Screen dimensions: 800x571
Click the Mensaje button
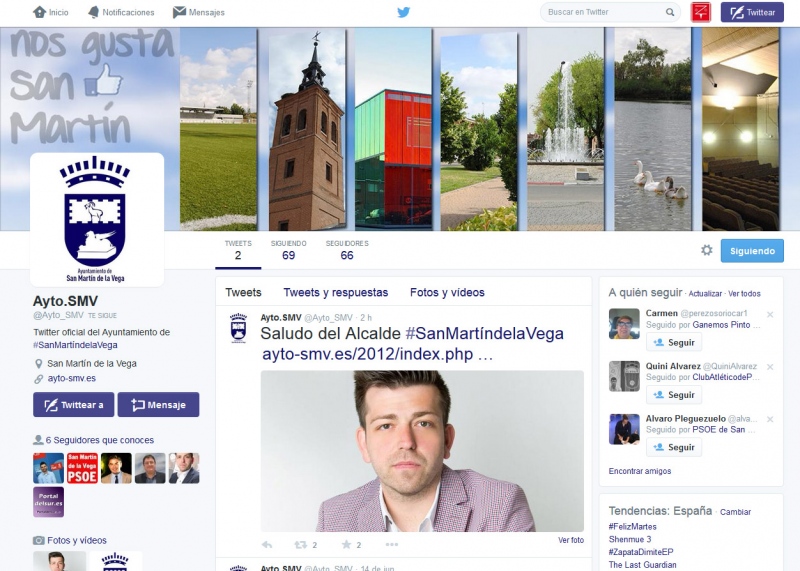[158, 405]
